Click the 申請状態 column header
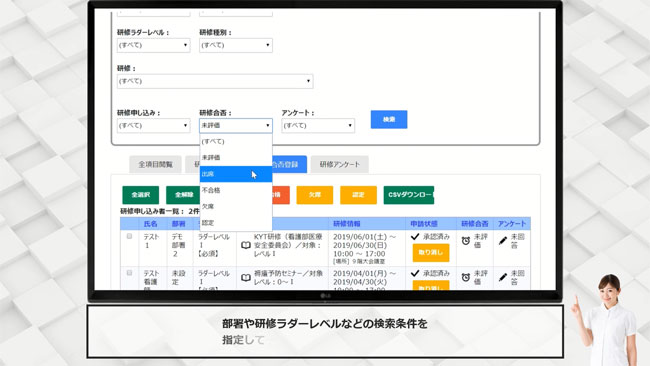 click(424, 224)
